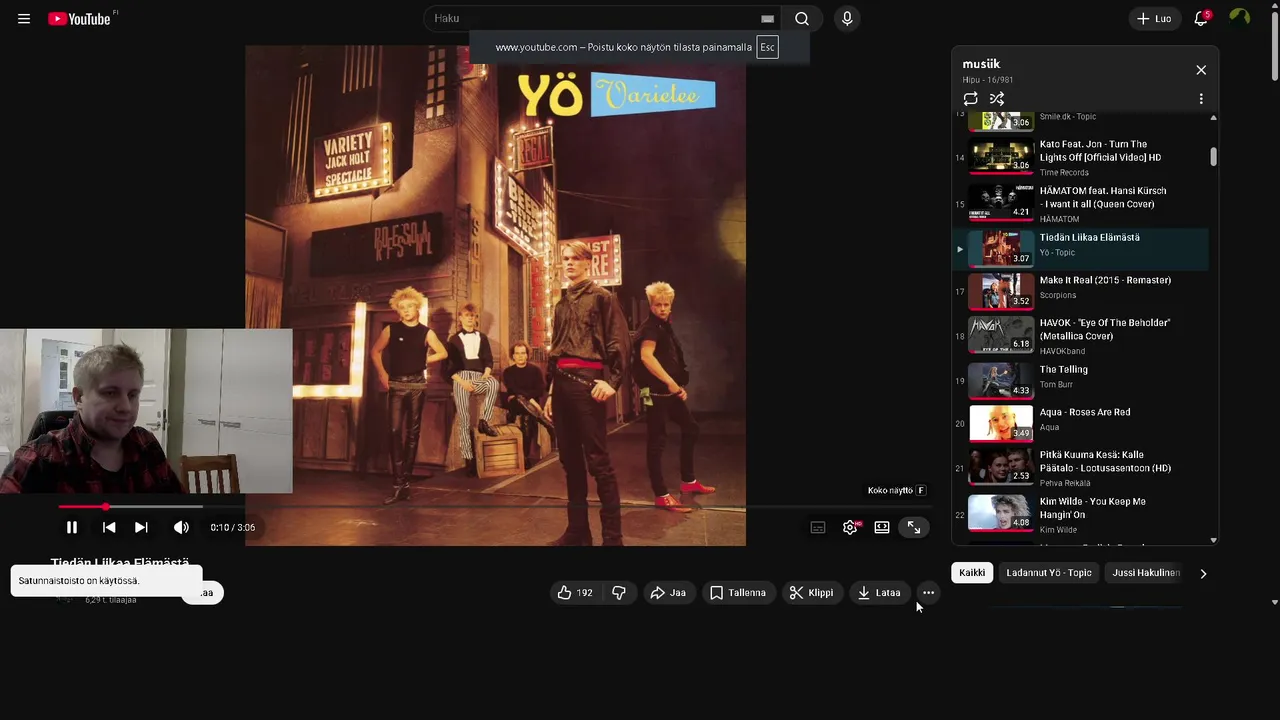The image size is (1280, 720).
Task: Play Aqua - Roses Are Red
Action: (1080, 423)
